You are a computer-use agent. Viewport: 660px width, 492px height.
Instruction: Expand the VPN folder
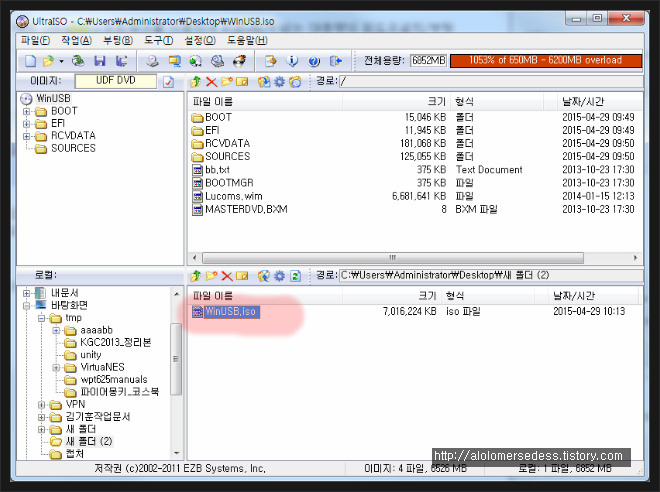click(x=41, y=405)
